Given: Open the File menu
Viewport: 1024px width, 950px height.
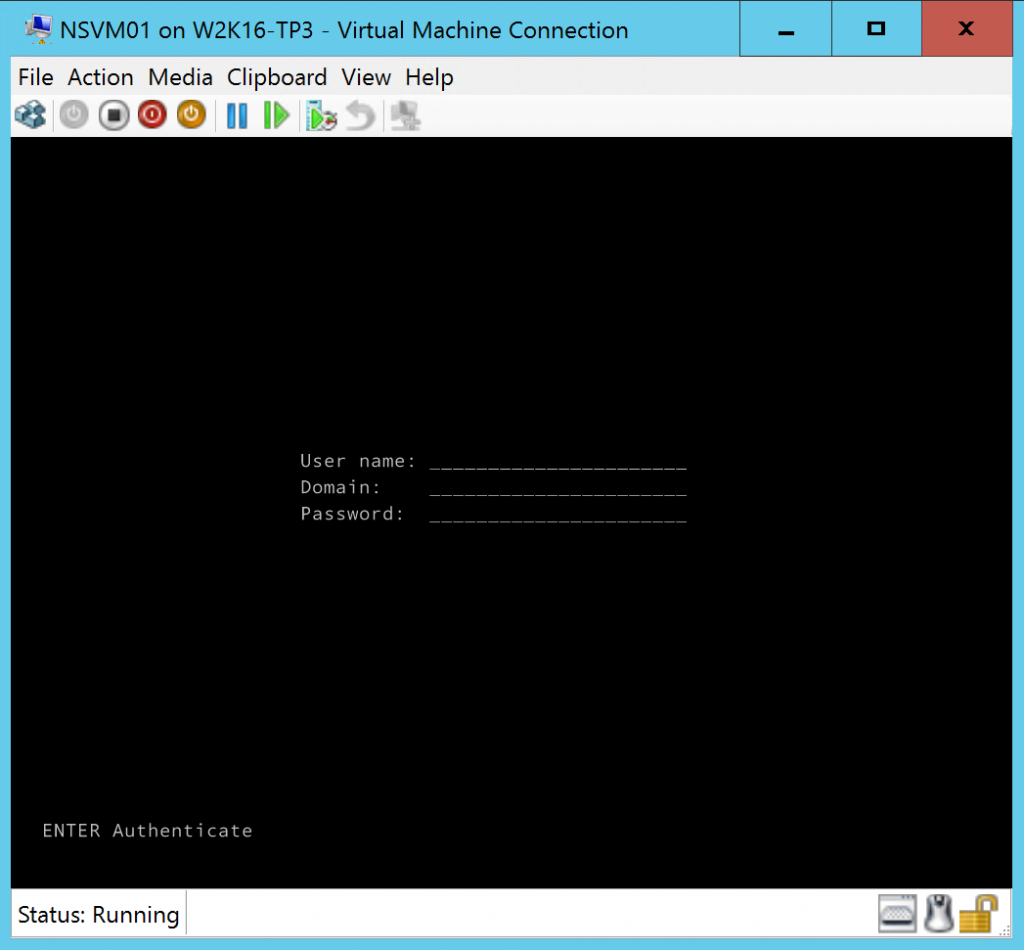Looking at the screenshot, I should [x=35, y=78].
